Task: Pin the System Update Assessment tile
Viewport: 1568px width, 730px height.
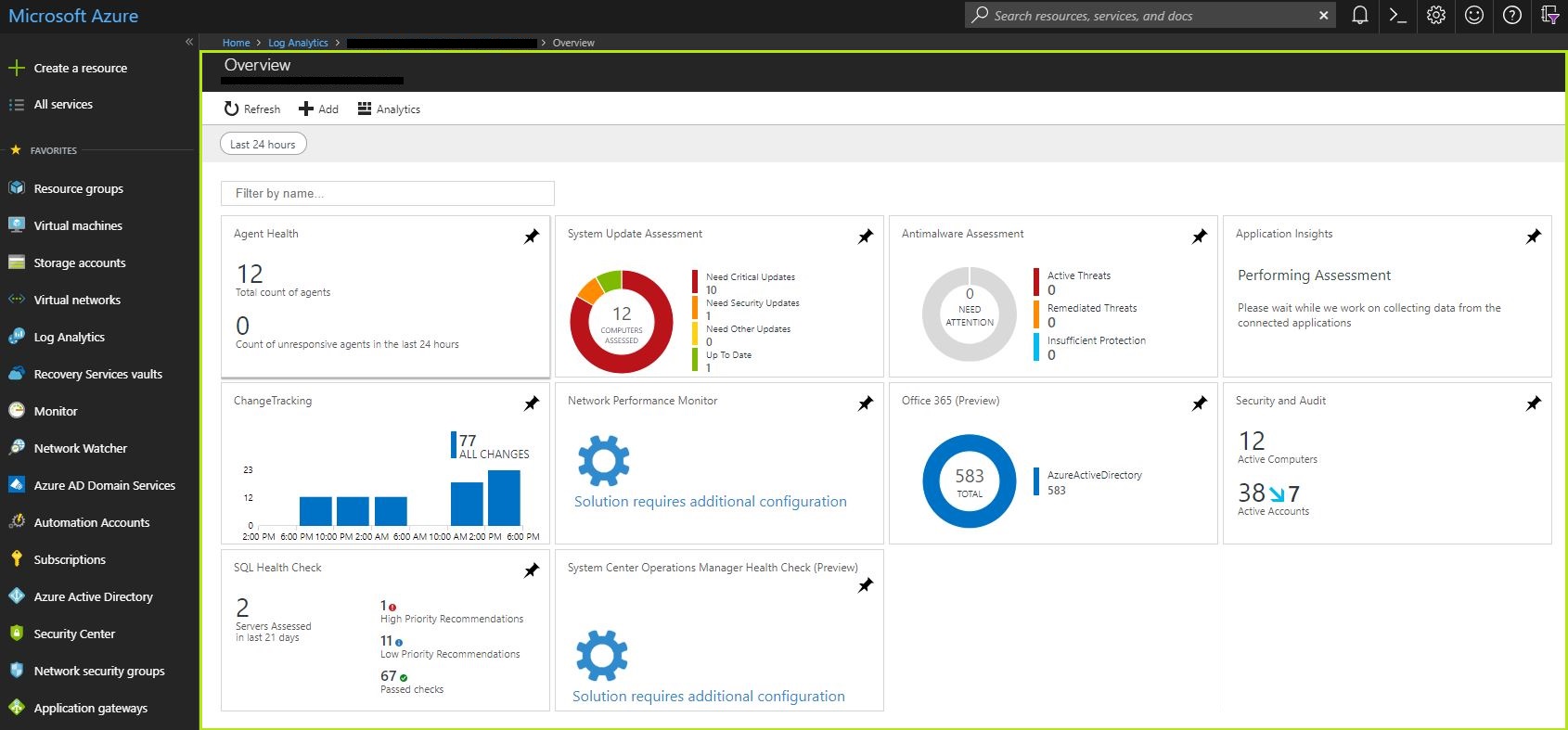Action: click(866, 237)
